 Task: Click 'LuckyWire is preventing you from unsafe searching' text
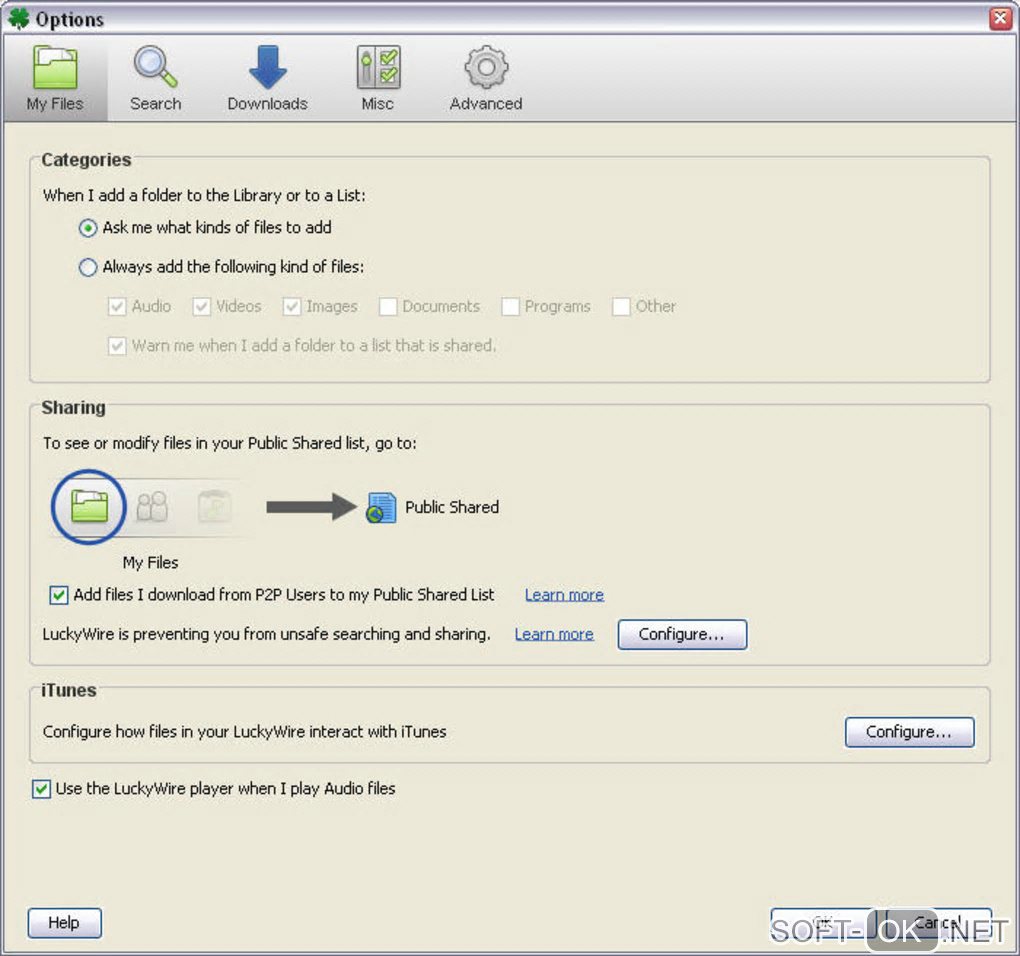pyautogui.click(x=266, y=634)
